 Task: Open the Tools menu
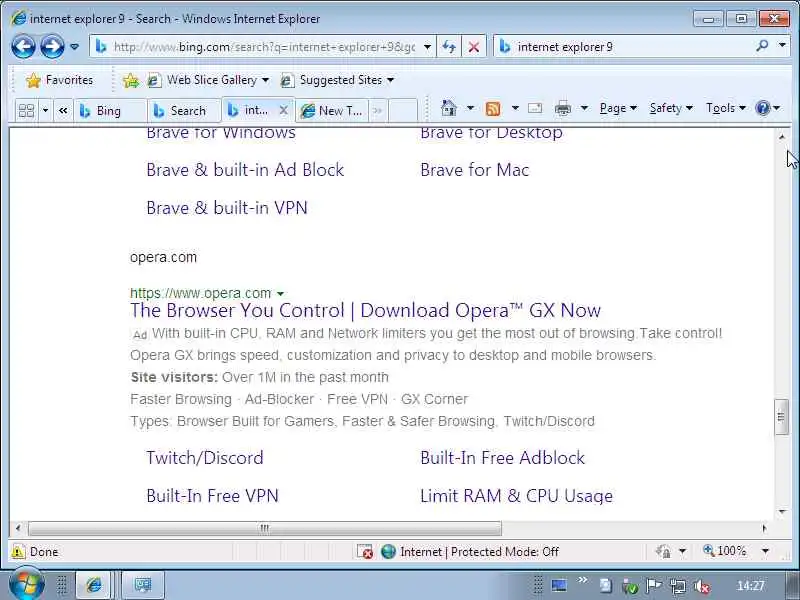click(725, 108)
